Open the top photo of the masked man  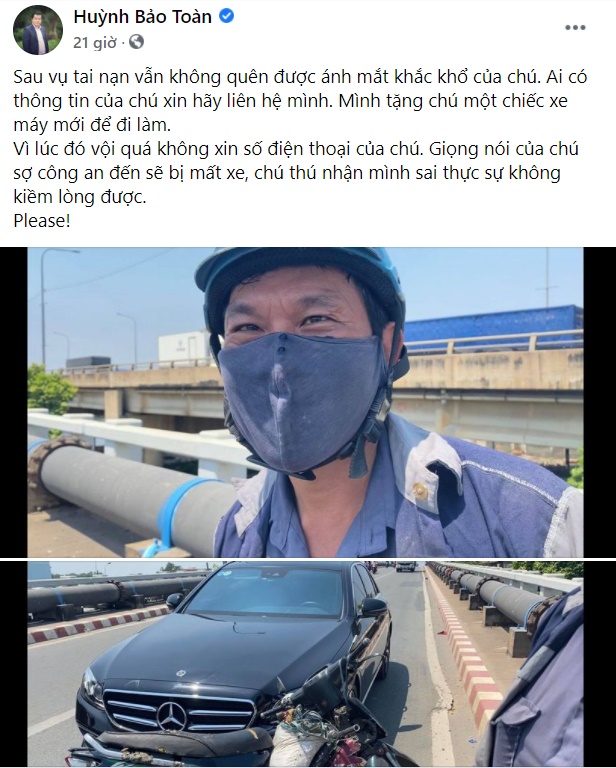(x=308, y=402)
